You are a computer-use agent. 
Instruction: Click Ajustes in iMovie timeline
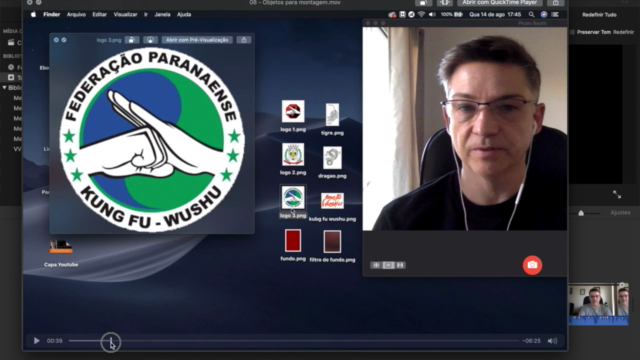pyautogui.click(x=620, y=212)
